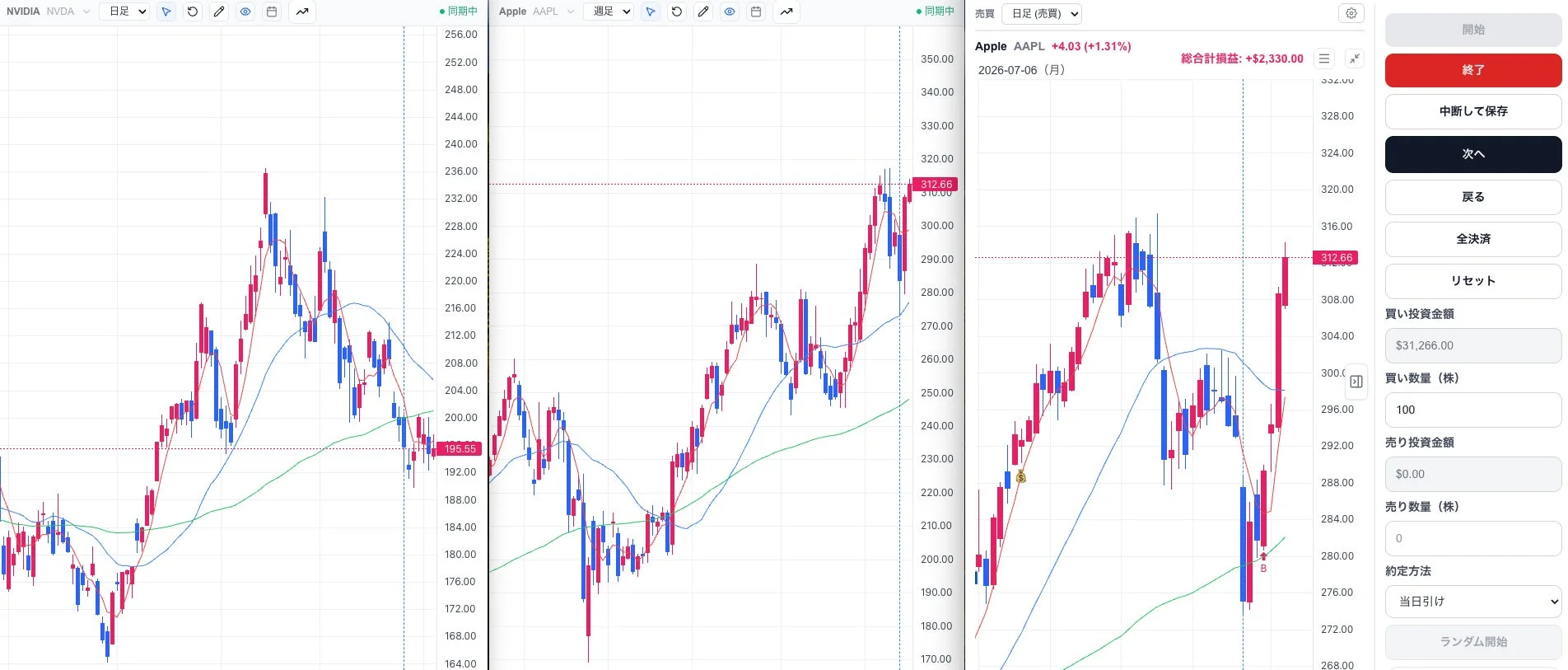Open the 週足 timeframe dropdown for Apple
The height and width of the screenshot is (670, 1568).
point(609,12)
